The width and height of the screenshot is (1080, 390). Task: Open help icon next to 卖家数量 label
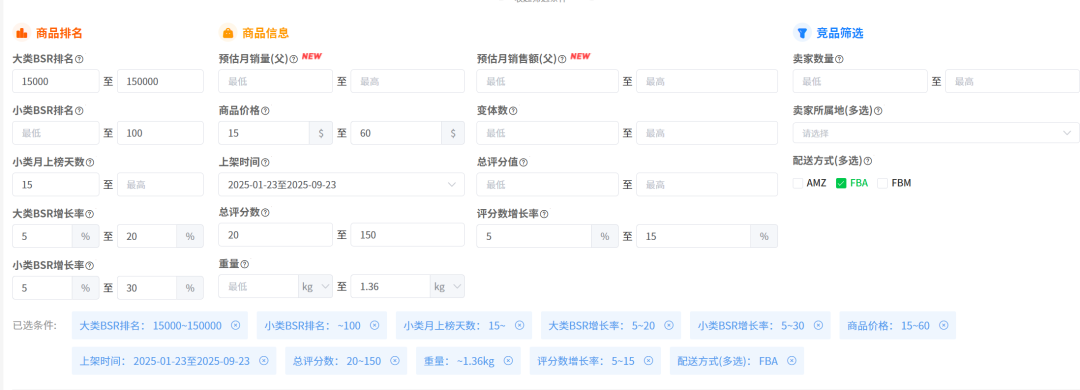coord(840,59)
